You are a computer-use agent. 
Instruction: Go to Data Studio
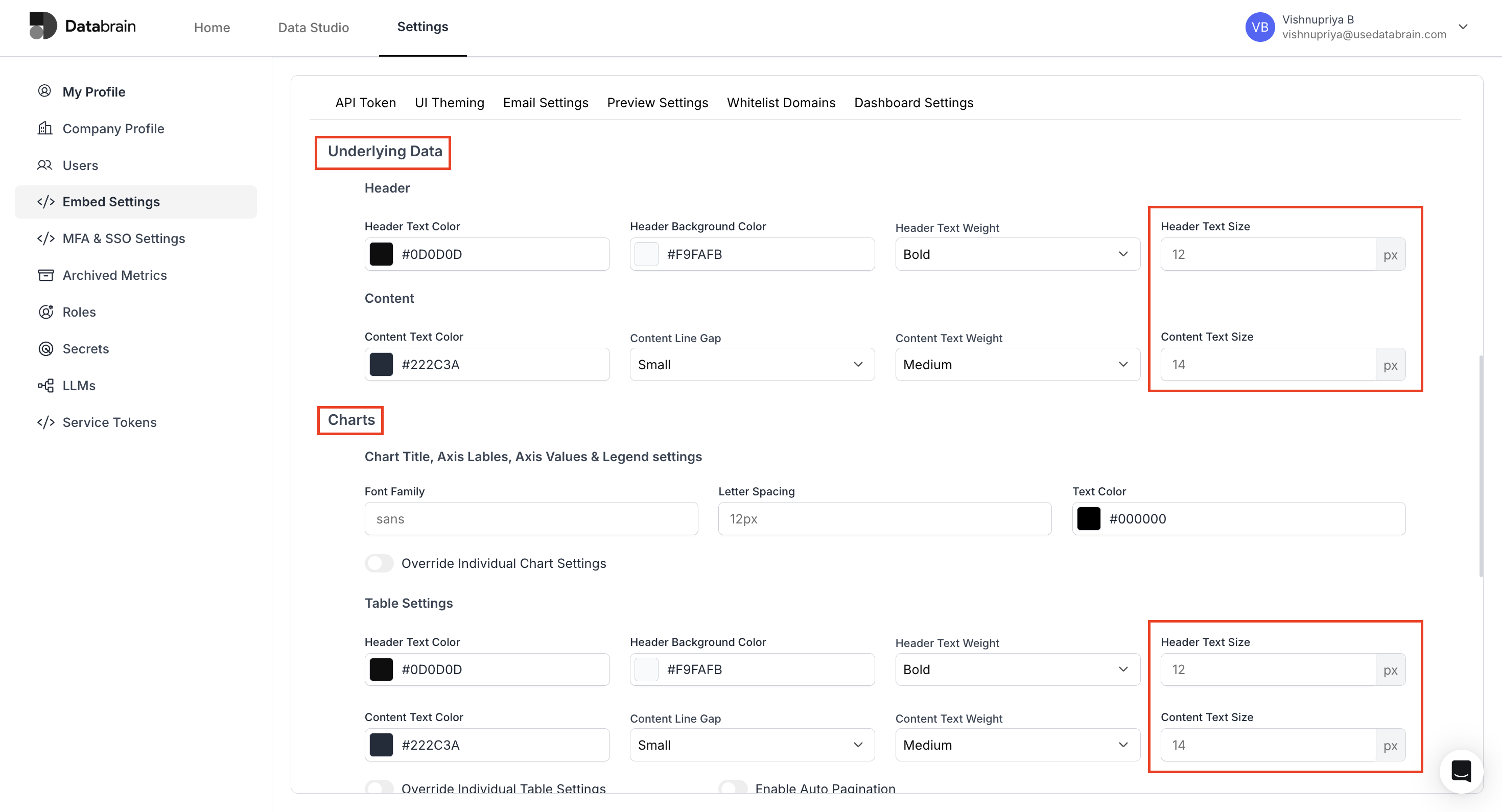coord(314,28)
